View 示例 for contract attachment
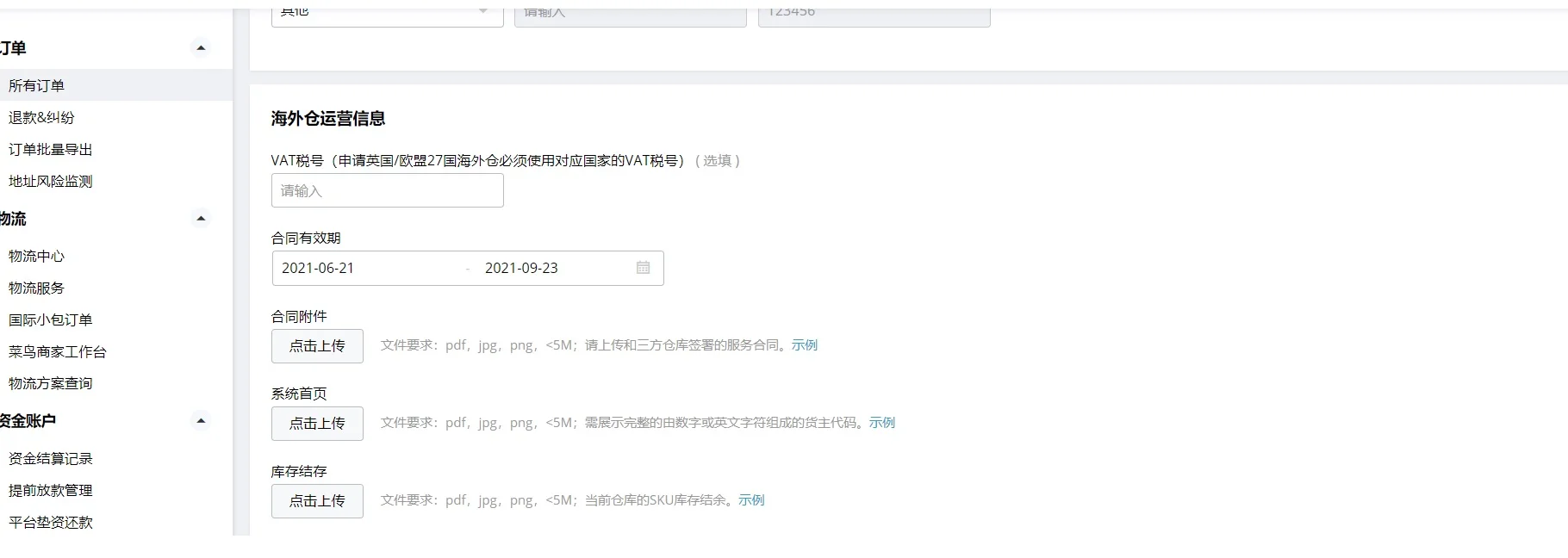 click(x=805, y=344)
